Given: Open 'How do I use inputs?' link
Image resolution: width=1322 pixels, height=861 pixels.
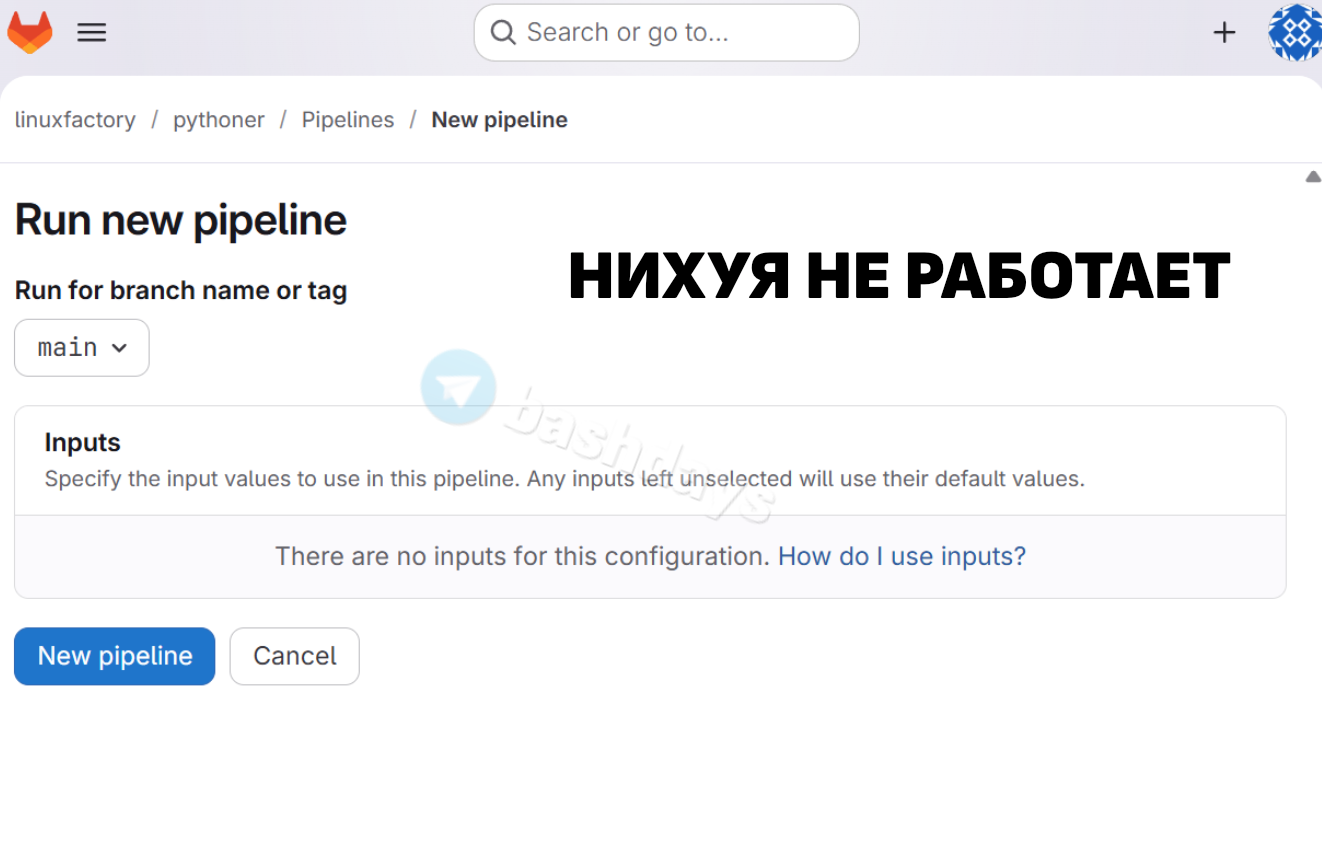Looking at the screenshot, I should click(901, 556).
